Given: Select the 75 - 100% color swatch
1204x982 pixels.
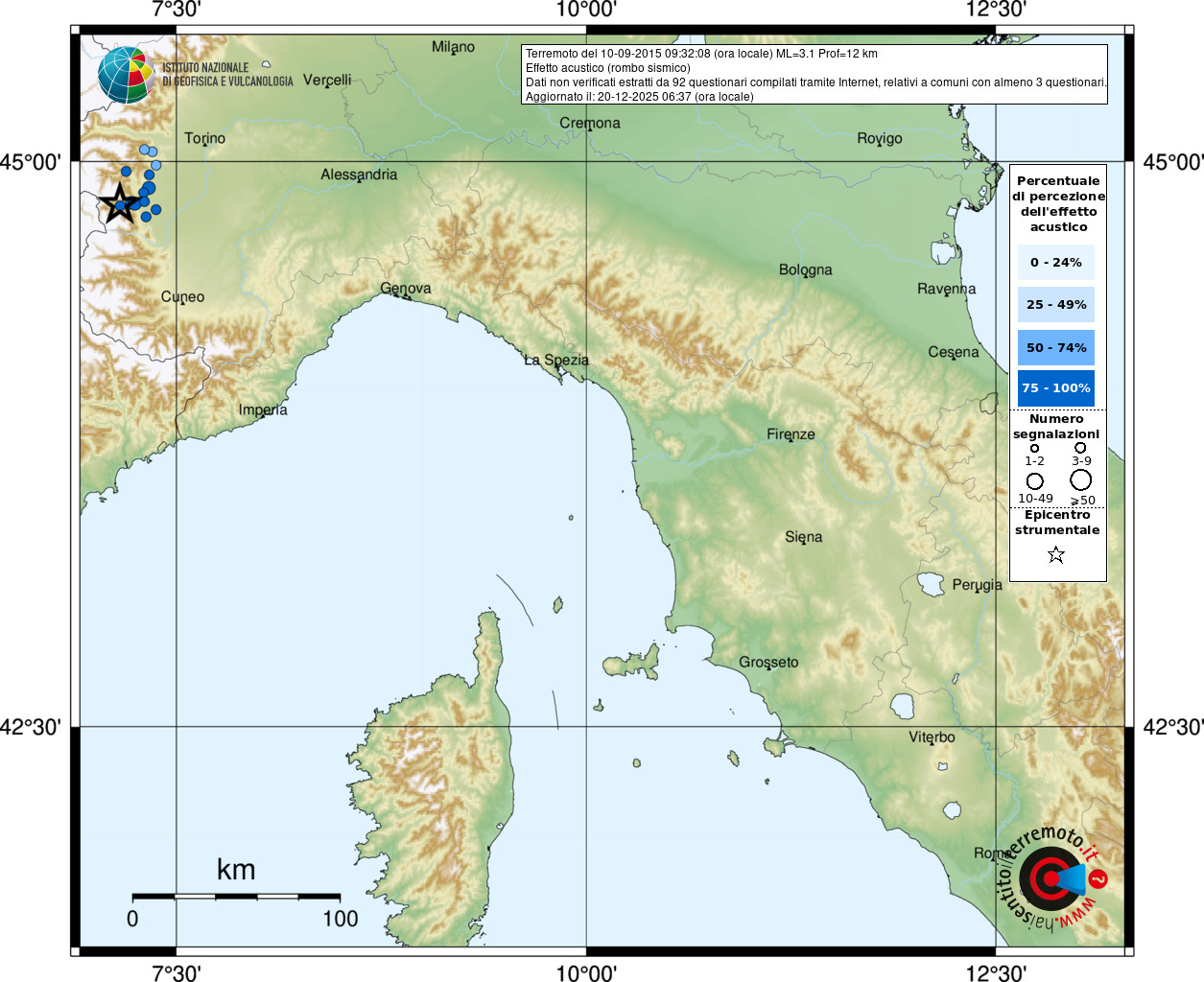Looking at the screenshot, I should point(1056,388).
